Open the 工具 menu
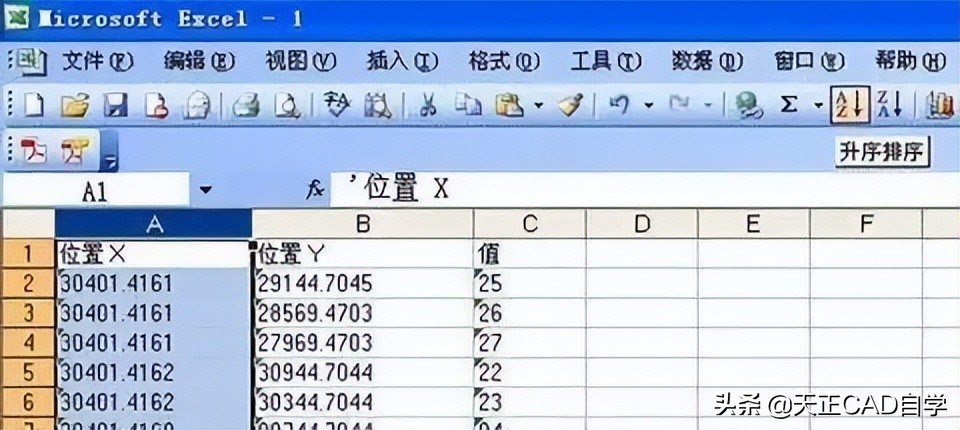 606,61
